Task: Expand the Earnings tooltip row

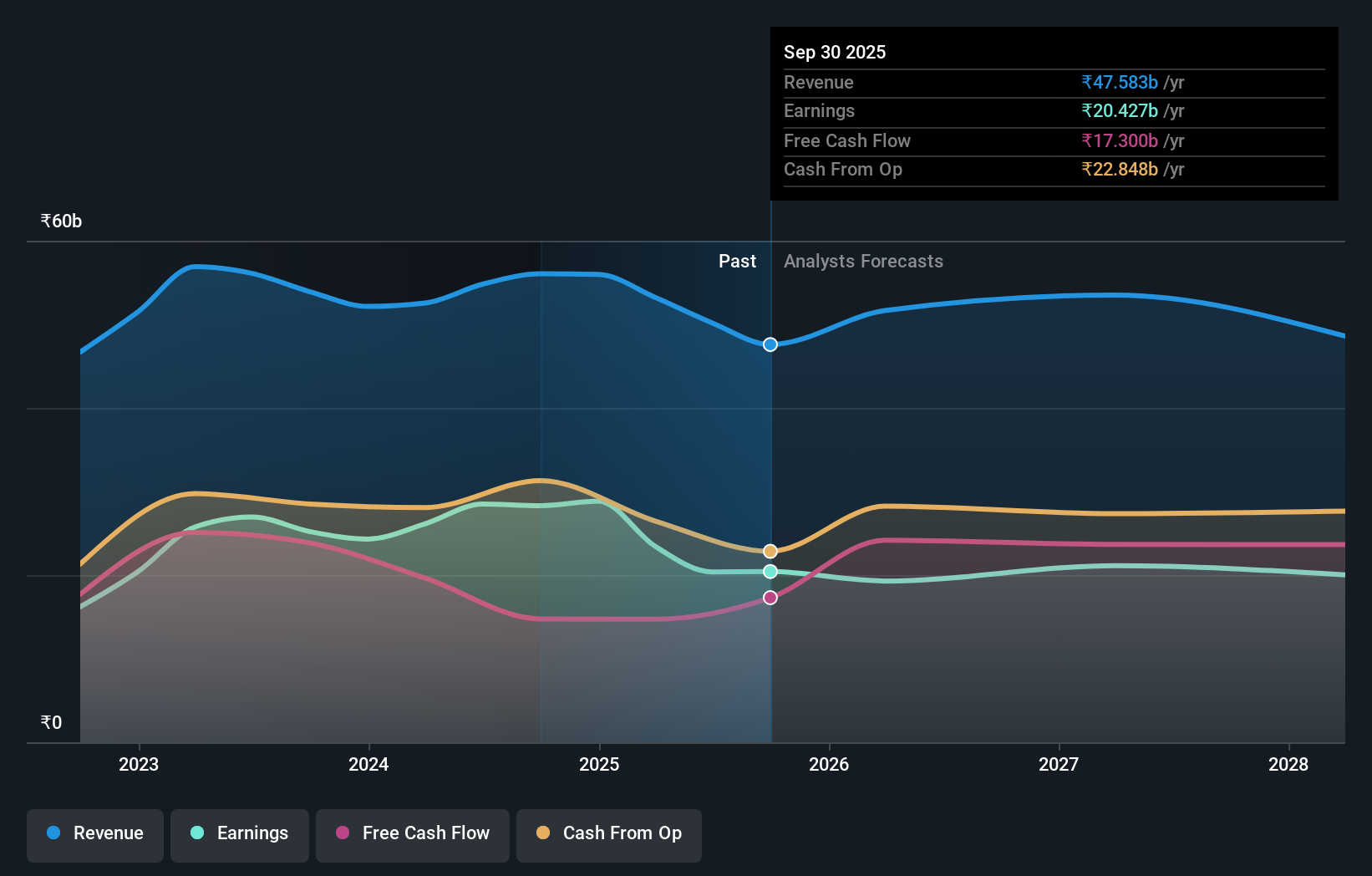Action: (820, 110)
